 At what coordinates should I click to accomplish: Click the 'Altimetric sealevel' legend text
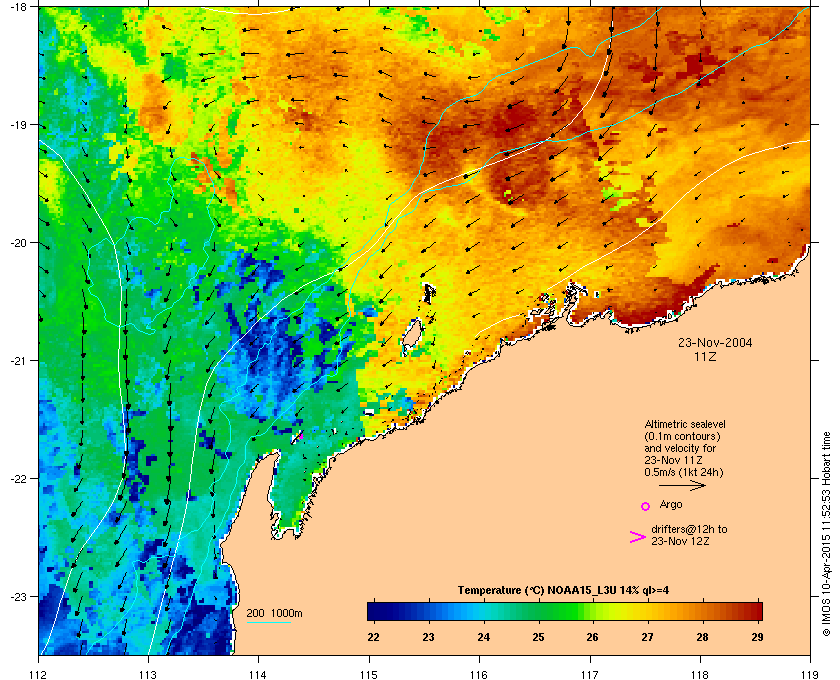(685, 424)
